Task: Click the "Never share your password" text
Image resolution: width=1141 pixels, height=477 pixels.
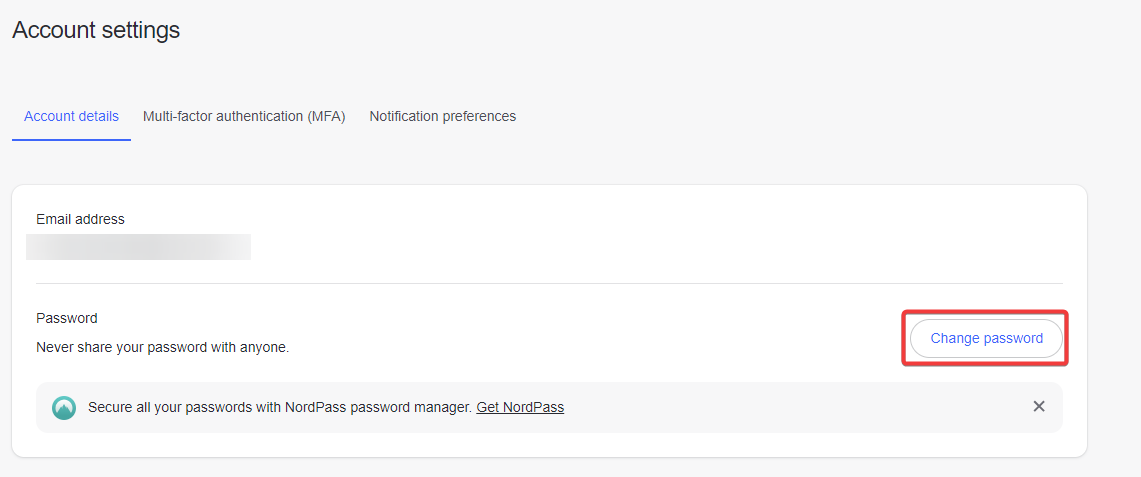Action: (x=162, y=348)
